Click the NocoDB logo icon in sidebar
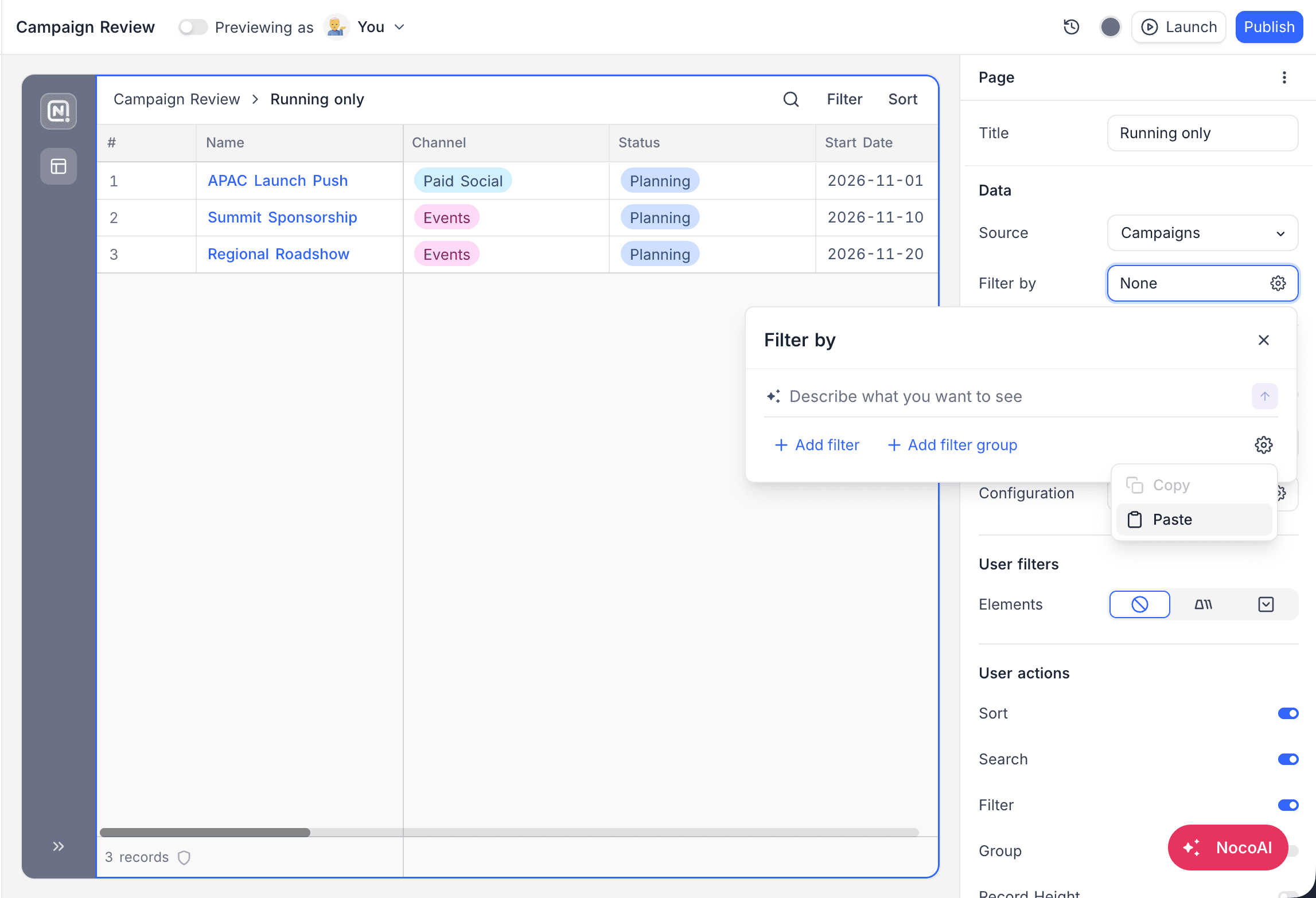 pos(59,111)
